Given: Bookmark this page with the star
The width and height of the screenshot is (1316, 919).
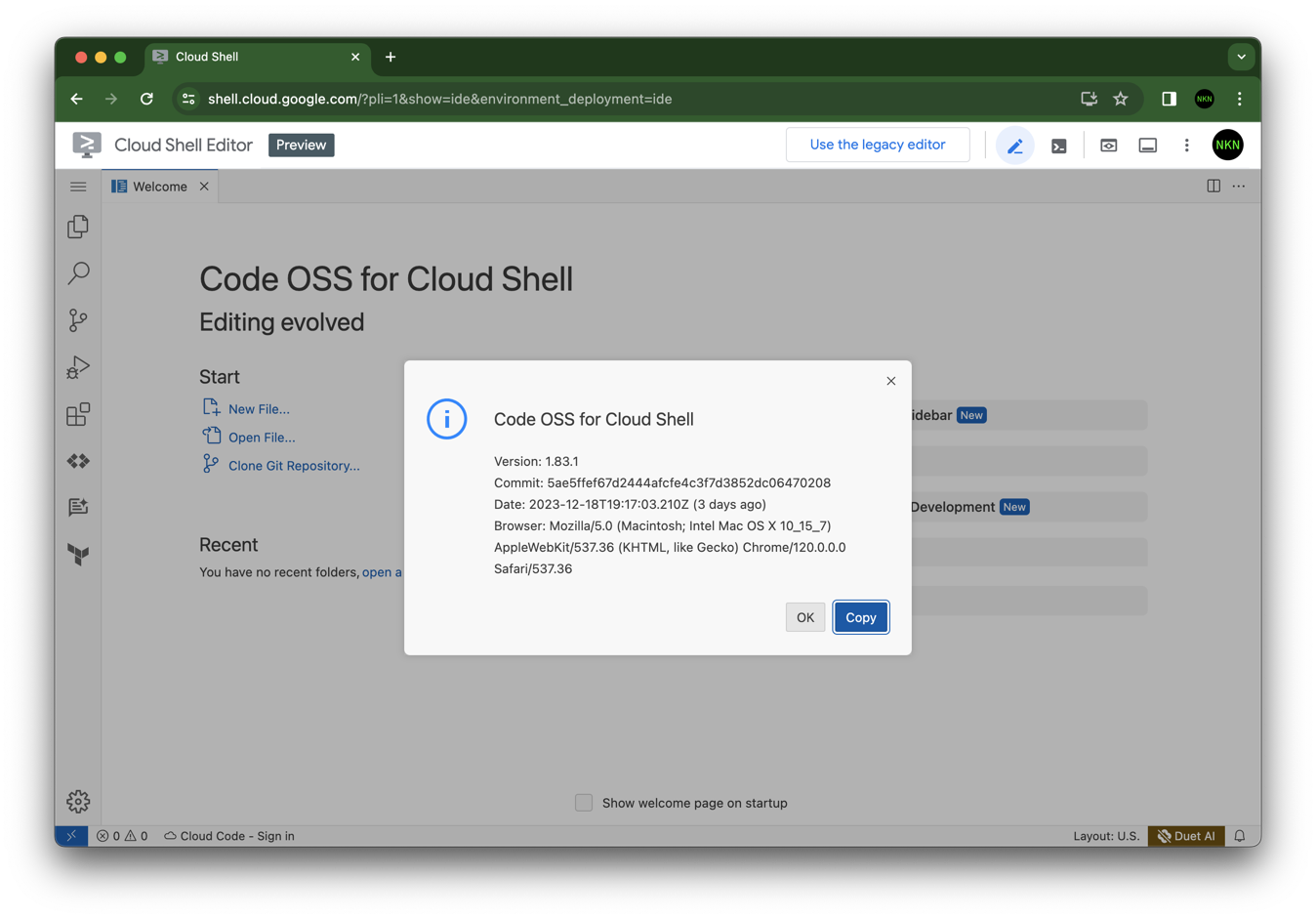Looking at the screenshot, I should [1121, 99].
